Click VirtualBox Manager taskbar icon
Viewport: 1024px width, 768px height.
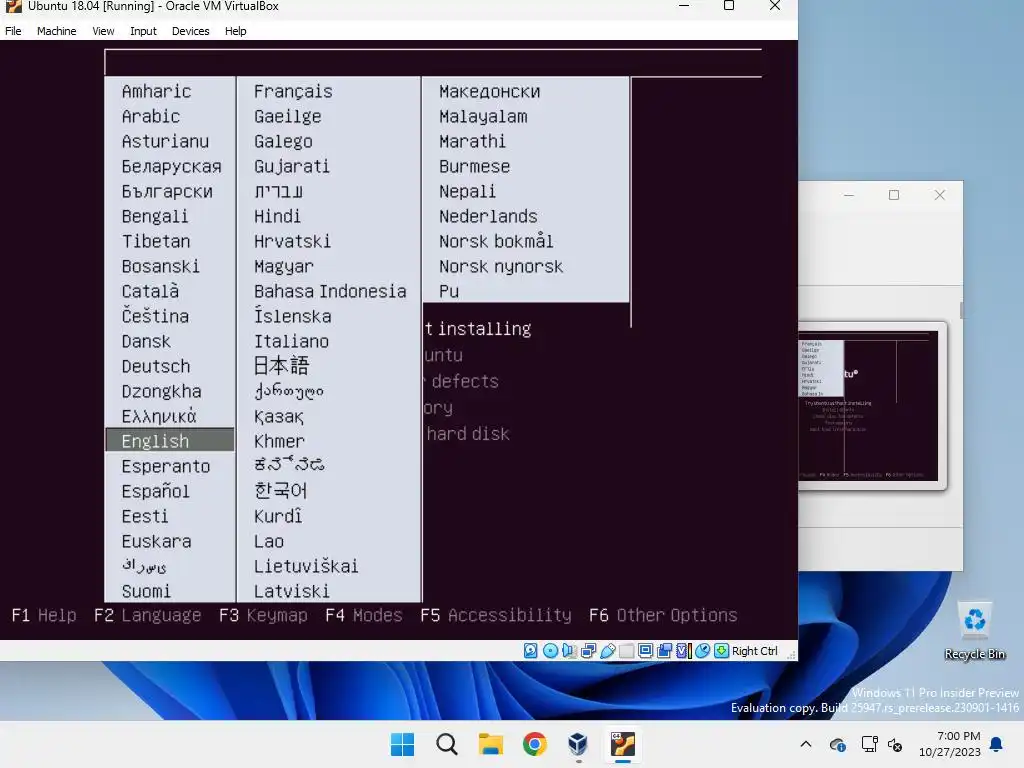578,744
